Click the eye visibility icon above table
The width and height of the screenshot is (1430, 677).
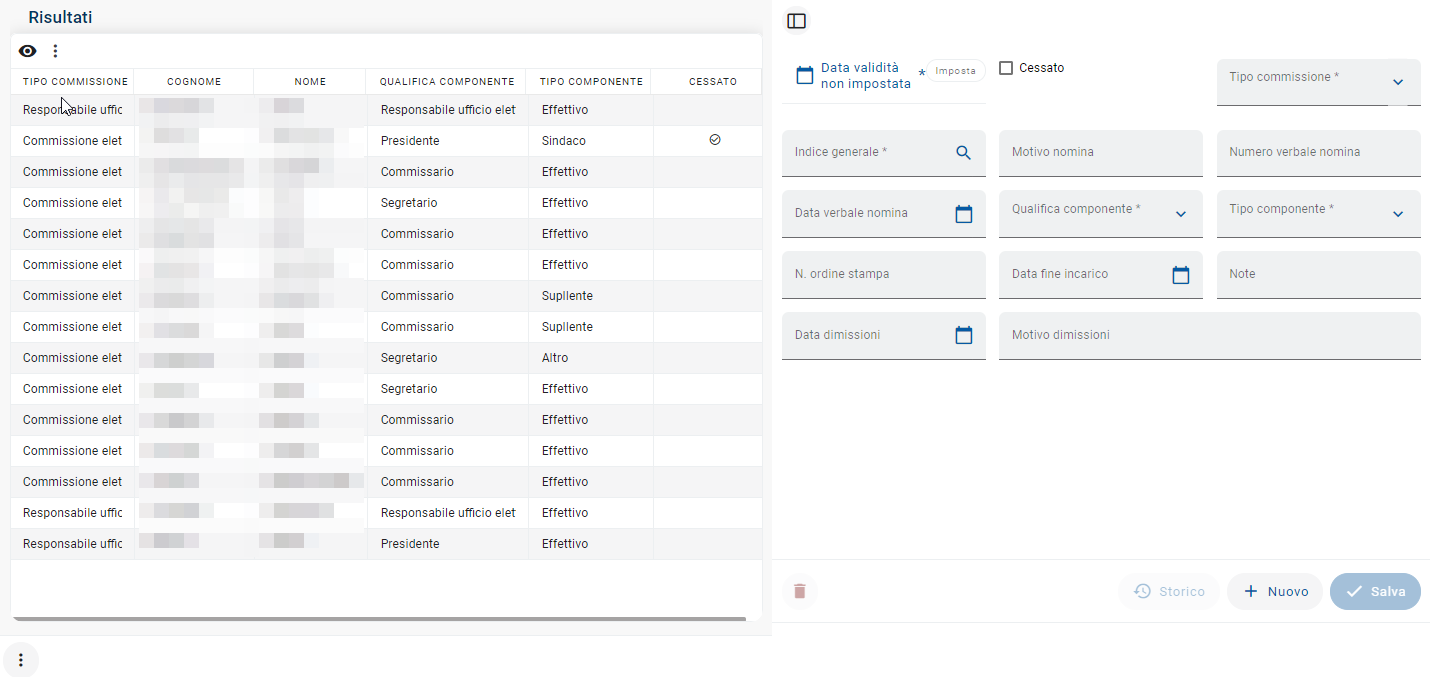[x=28, y=51]
